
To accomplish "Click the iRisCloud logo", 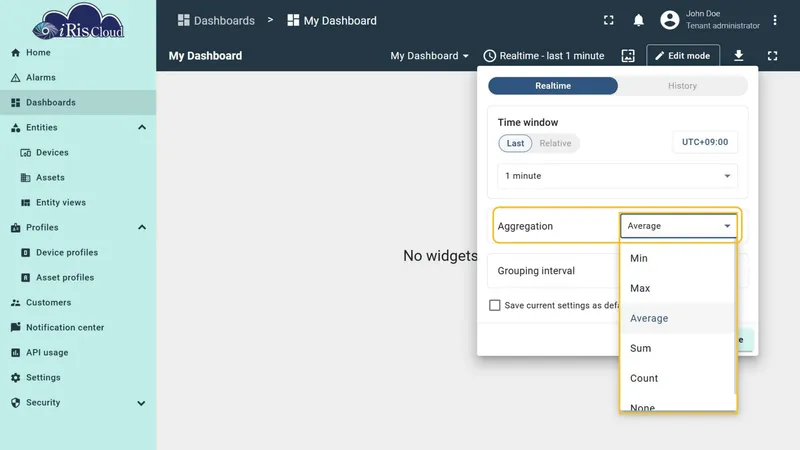I will (x=78, y=21).
